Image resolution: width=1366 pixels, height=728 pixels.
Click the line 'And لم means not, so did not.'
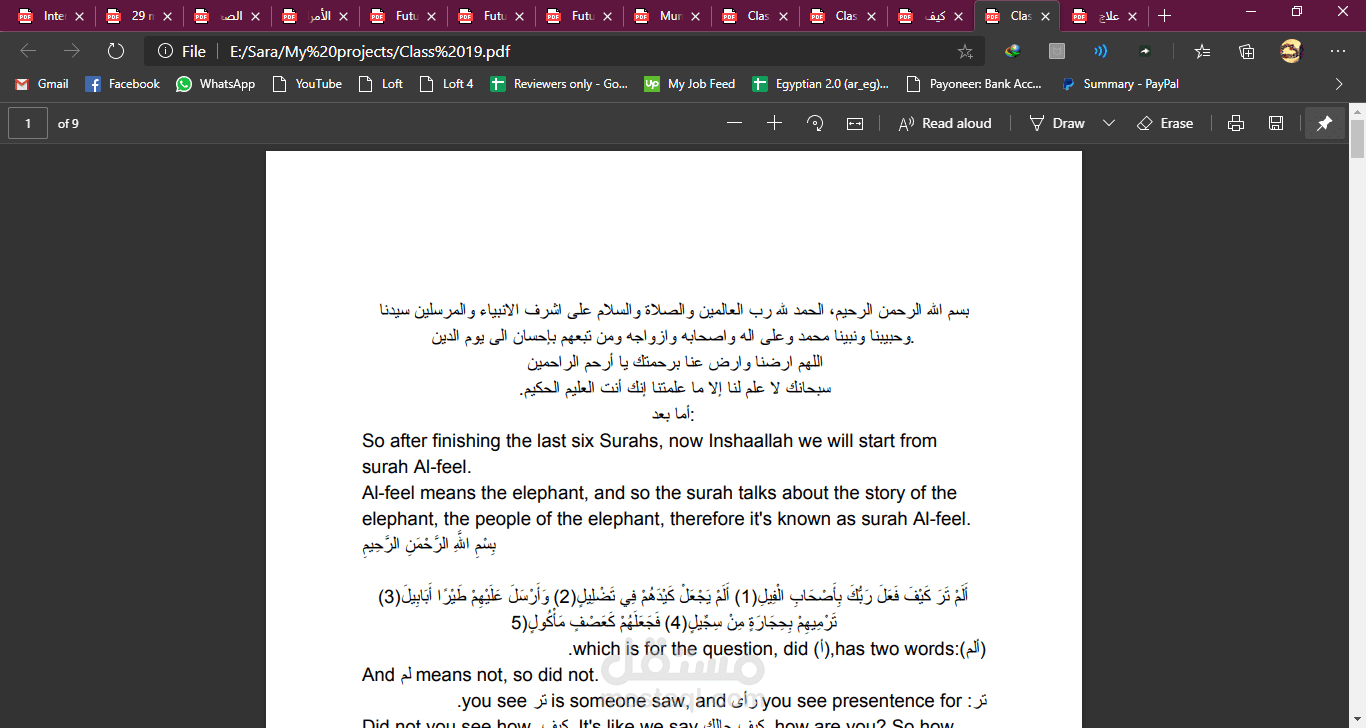pos(480,675)
